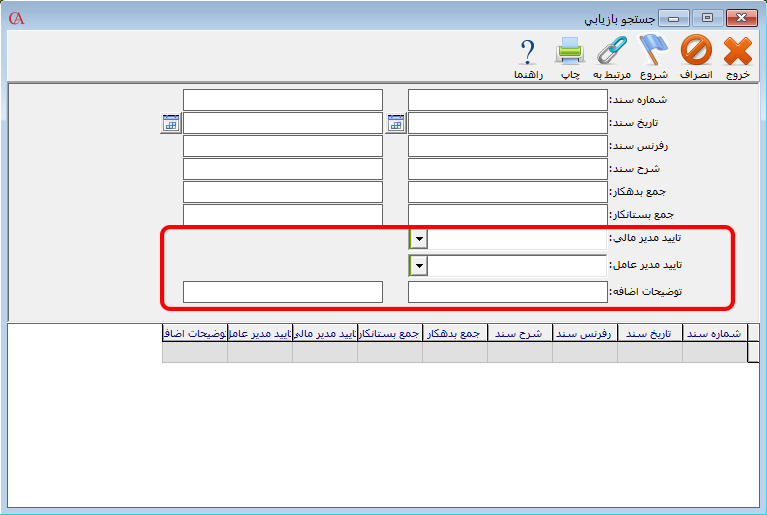Viewport: 767px width, 515px height.
Task: Click the چاپ (Print) printer icon
Action: [569, 51]
